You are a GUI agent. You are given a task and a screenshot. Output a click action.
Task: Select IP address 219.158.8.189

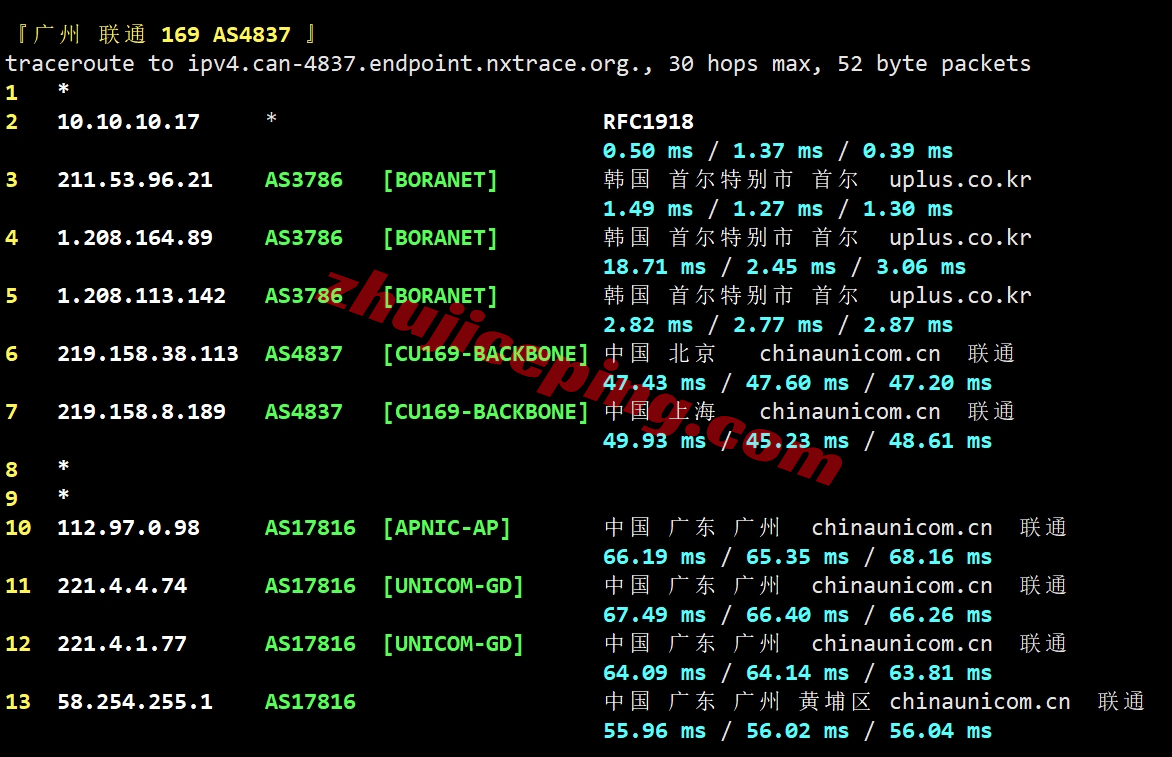[141, 412]
